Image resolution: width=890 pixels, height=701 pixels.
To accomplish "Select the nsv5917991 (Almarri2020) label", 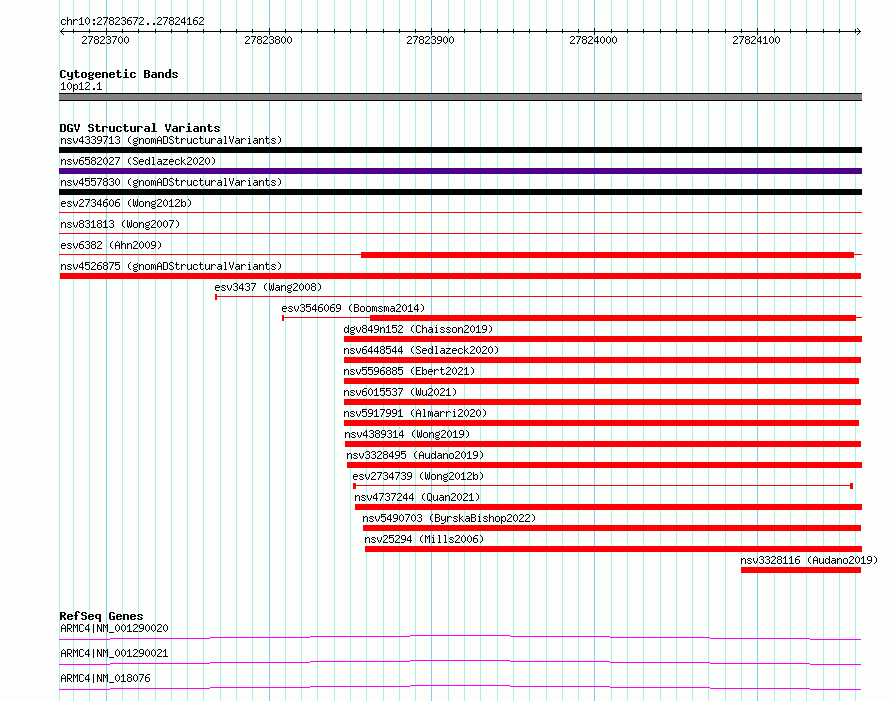I will [415, 413].
